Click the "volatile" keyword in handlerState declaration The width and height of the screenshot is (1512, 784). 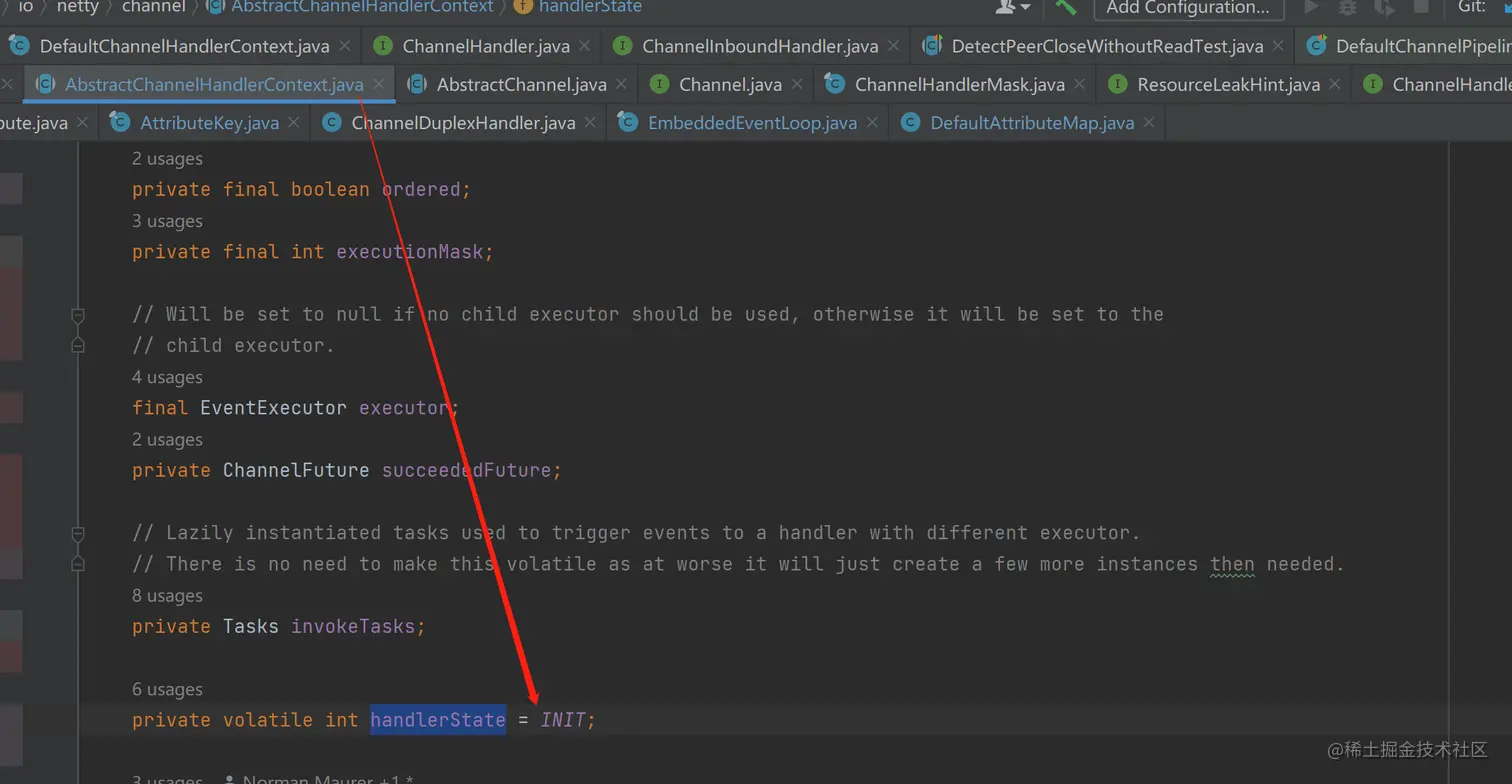coord(268,720)
